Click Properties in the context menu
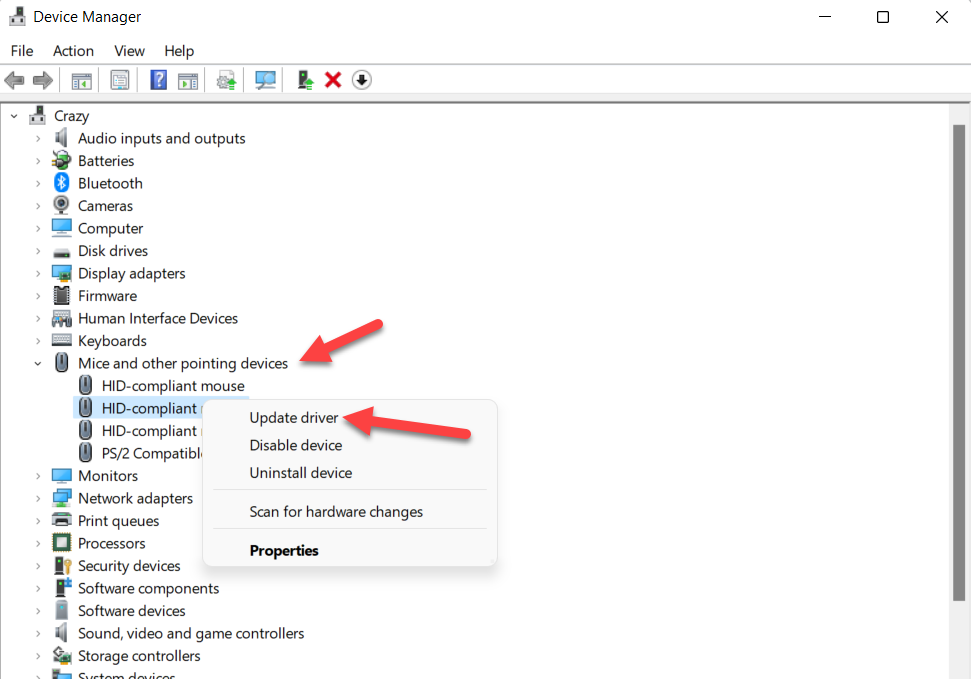The image size is (971, 679). [284, 551]
